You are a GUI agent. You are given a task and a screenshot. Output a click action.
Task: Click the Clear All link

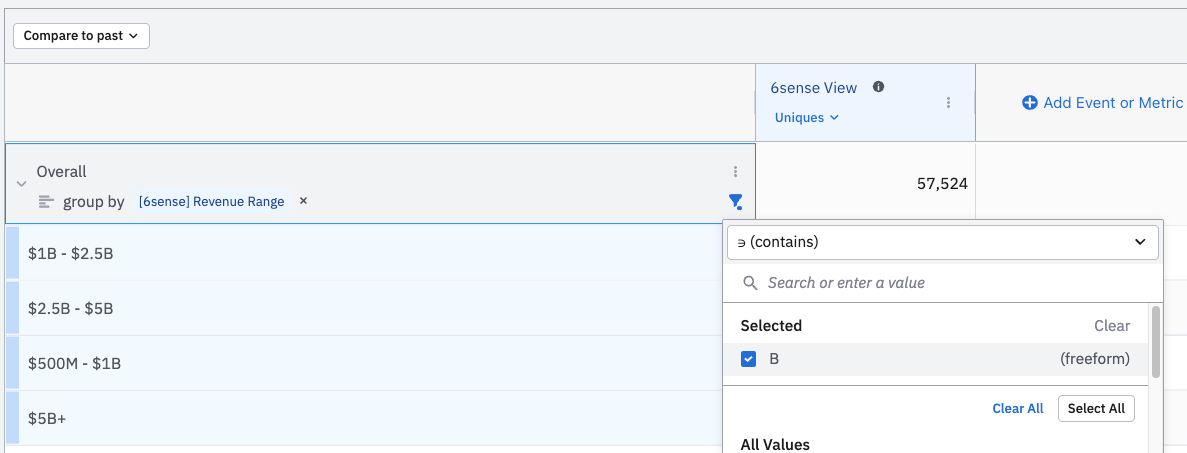pos(1017,408)
